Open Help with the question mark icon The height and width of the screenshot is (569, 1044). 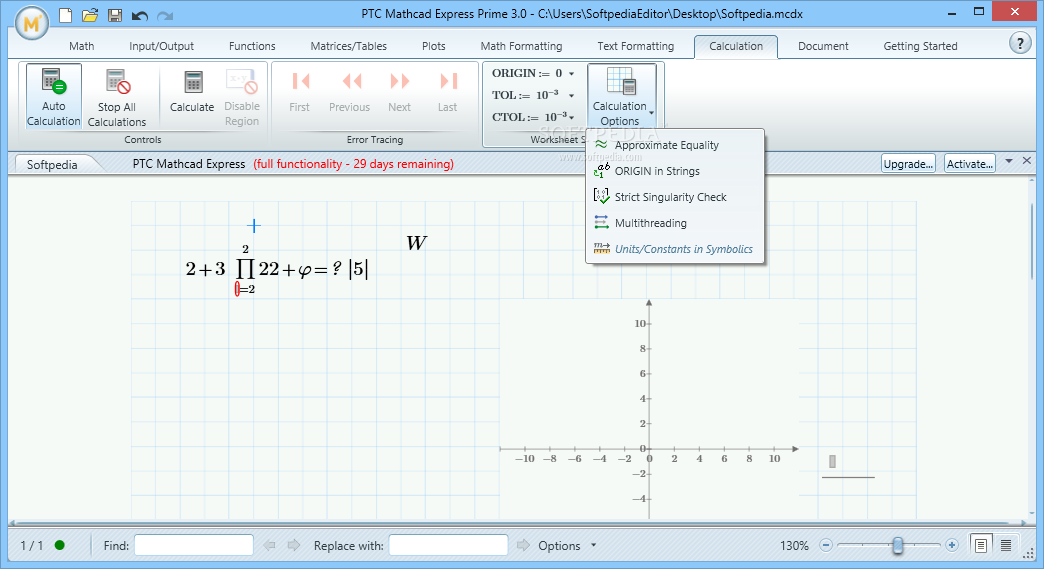click(1019, 43)
